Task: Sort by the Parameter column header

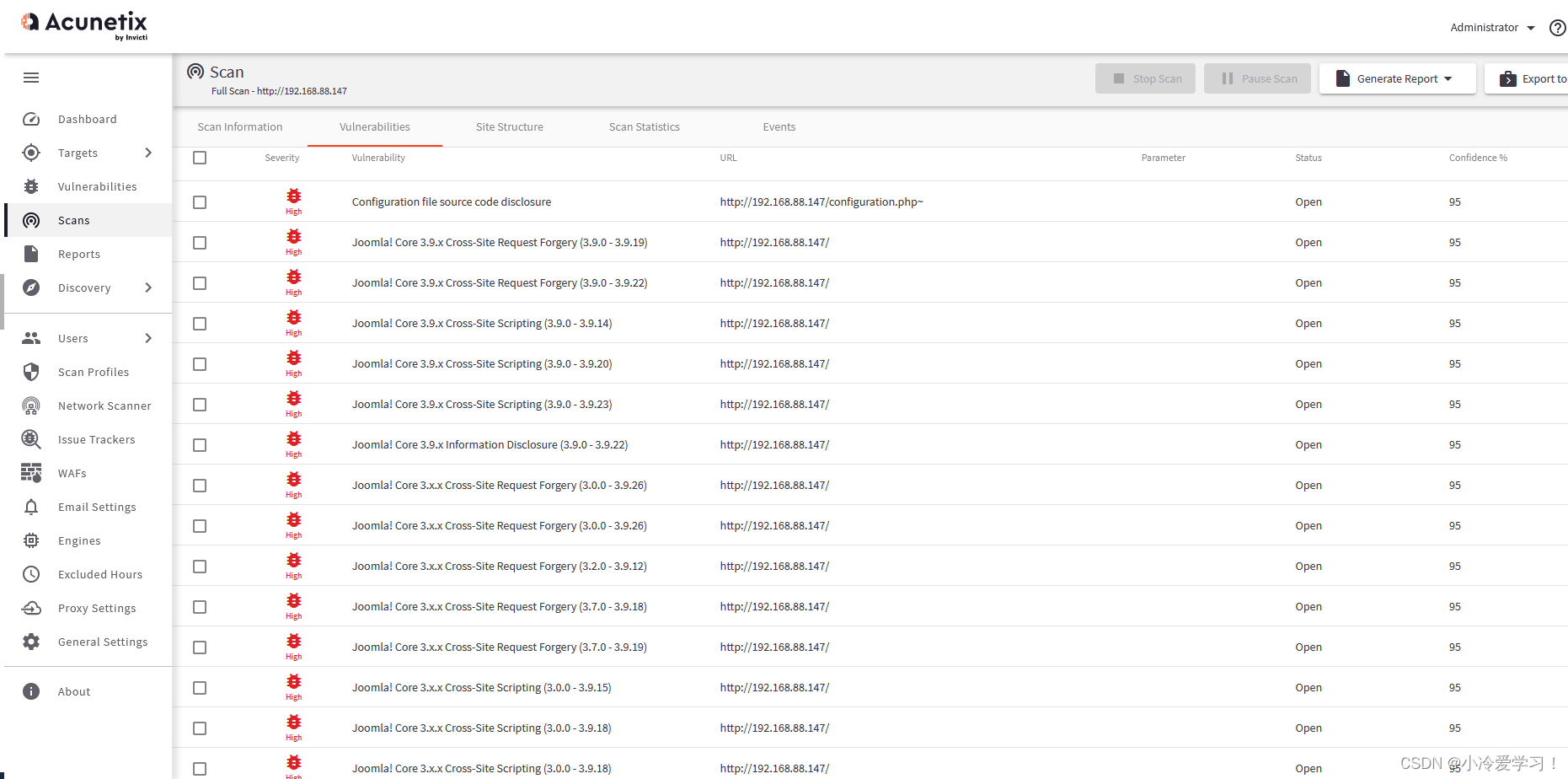Action: click(1163, 158)
